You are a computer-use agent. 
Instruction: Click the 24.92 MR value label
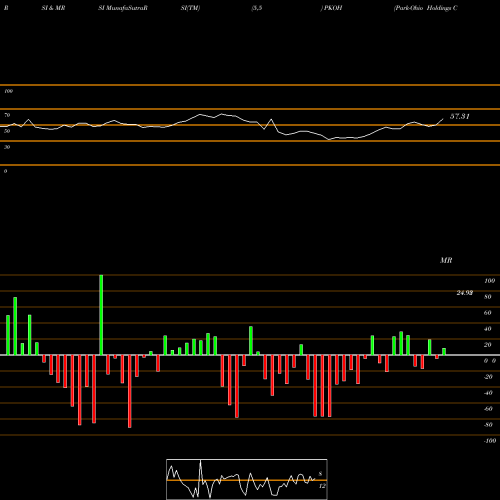click(x=465, y=293)
